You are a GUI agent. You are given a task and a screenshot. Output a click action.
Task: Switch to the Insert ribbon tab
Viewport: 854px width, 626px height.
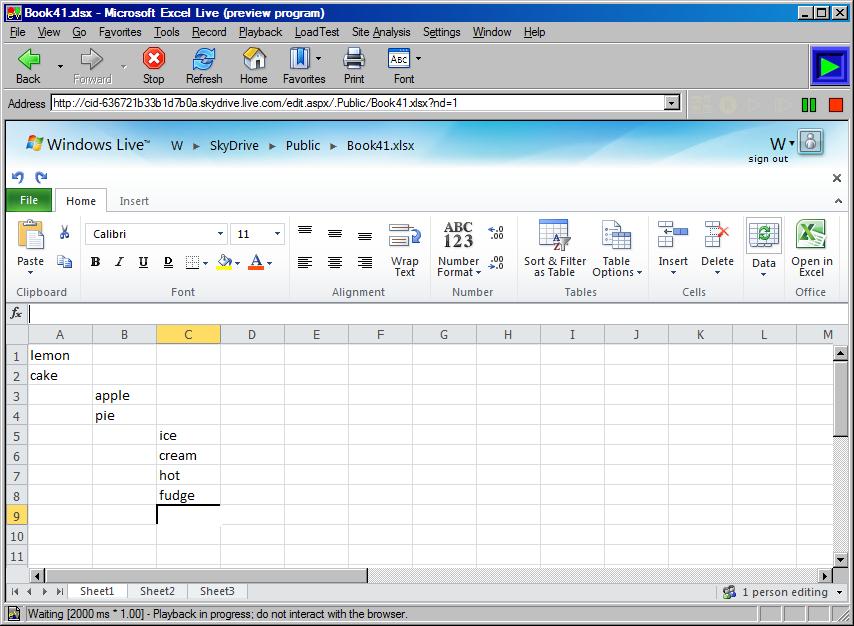coord(134,200)
